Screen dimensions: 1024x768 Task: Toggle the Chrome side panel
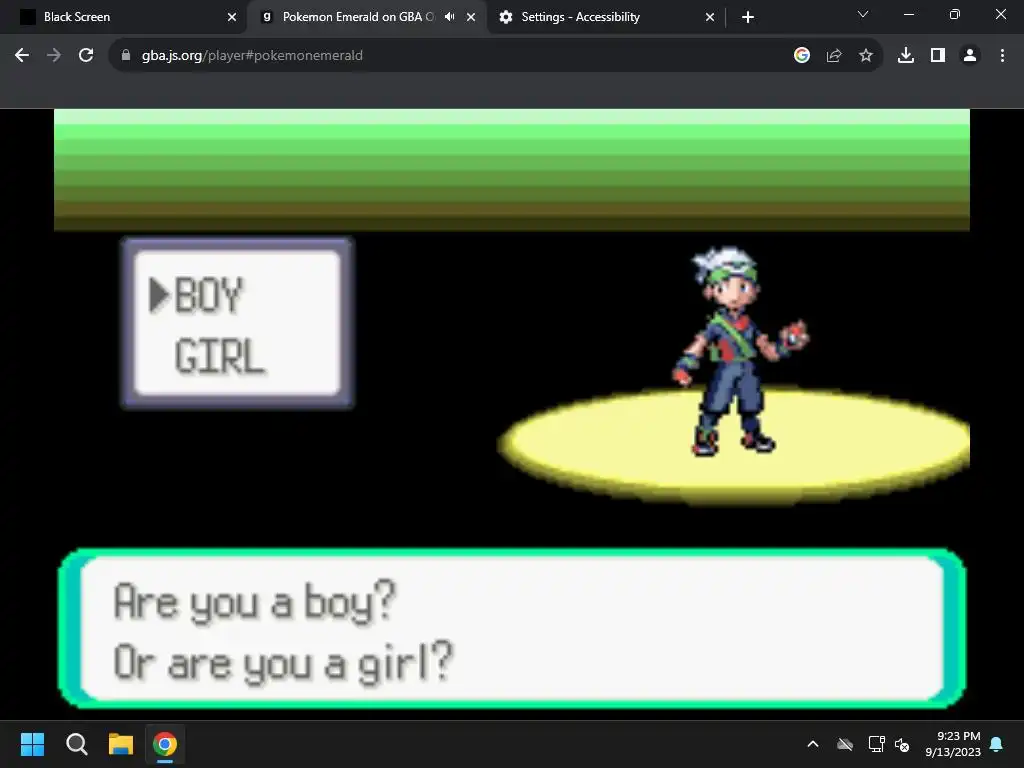(x=938, y=56)
